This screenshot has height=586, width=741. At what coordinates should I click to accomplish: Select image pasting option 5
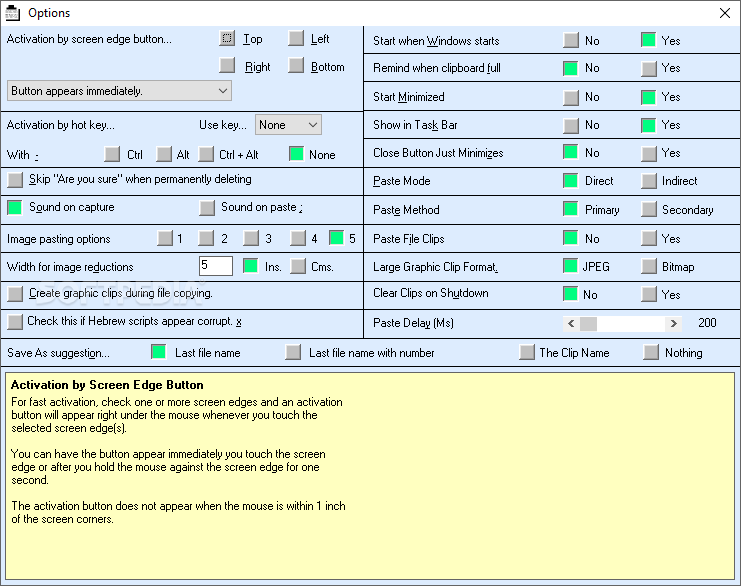[x=336, y=238]
